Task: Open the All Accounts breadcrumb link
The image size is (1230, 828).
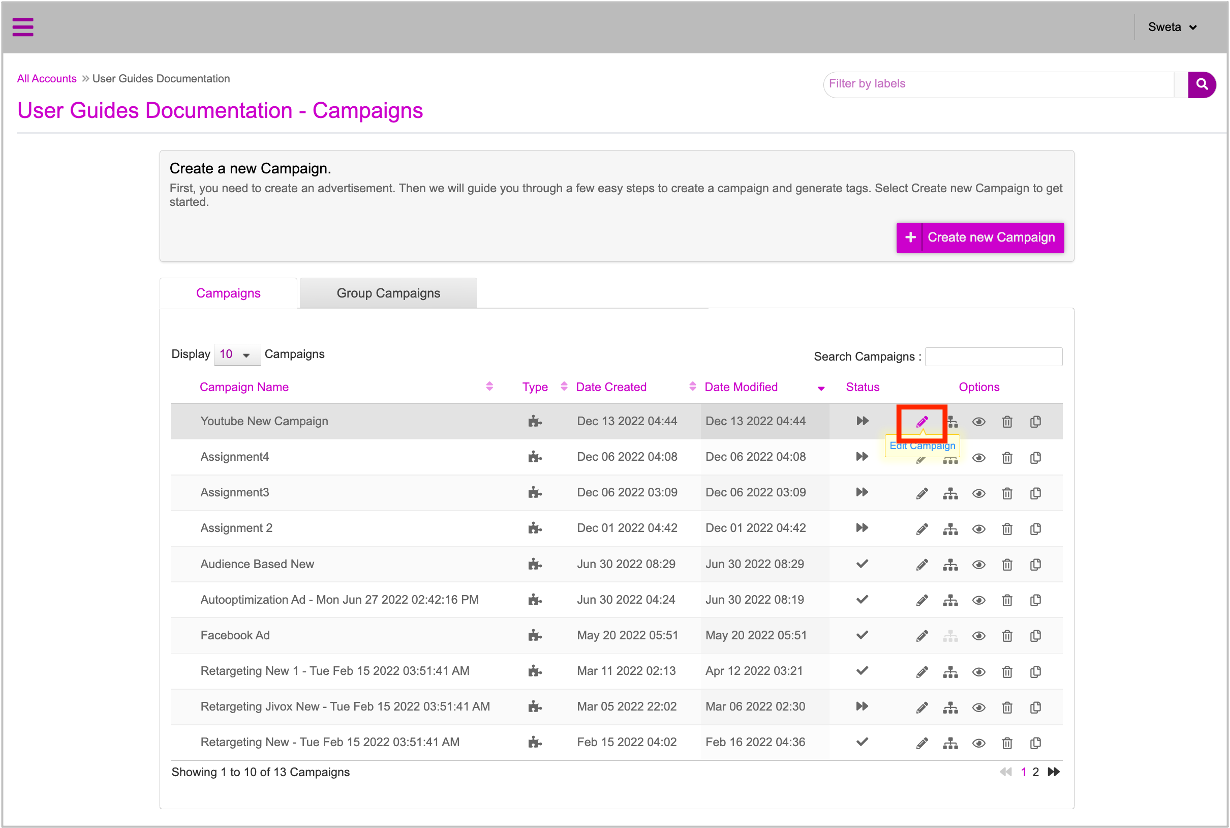Action: 47,79
